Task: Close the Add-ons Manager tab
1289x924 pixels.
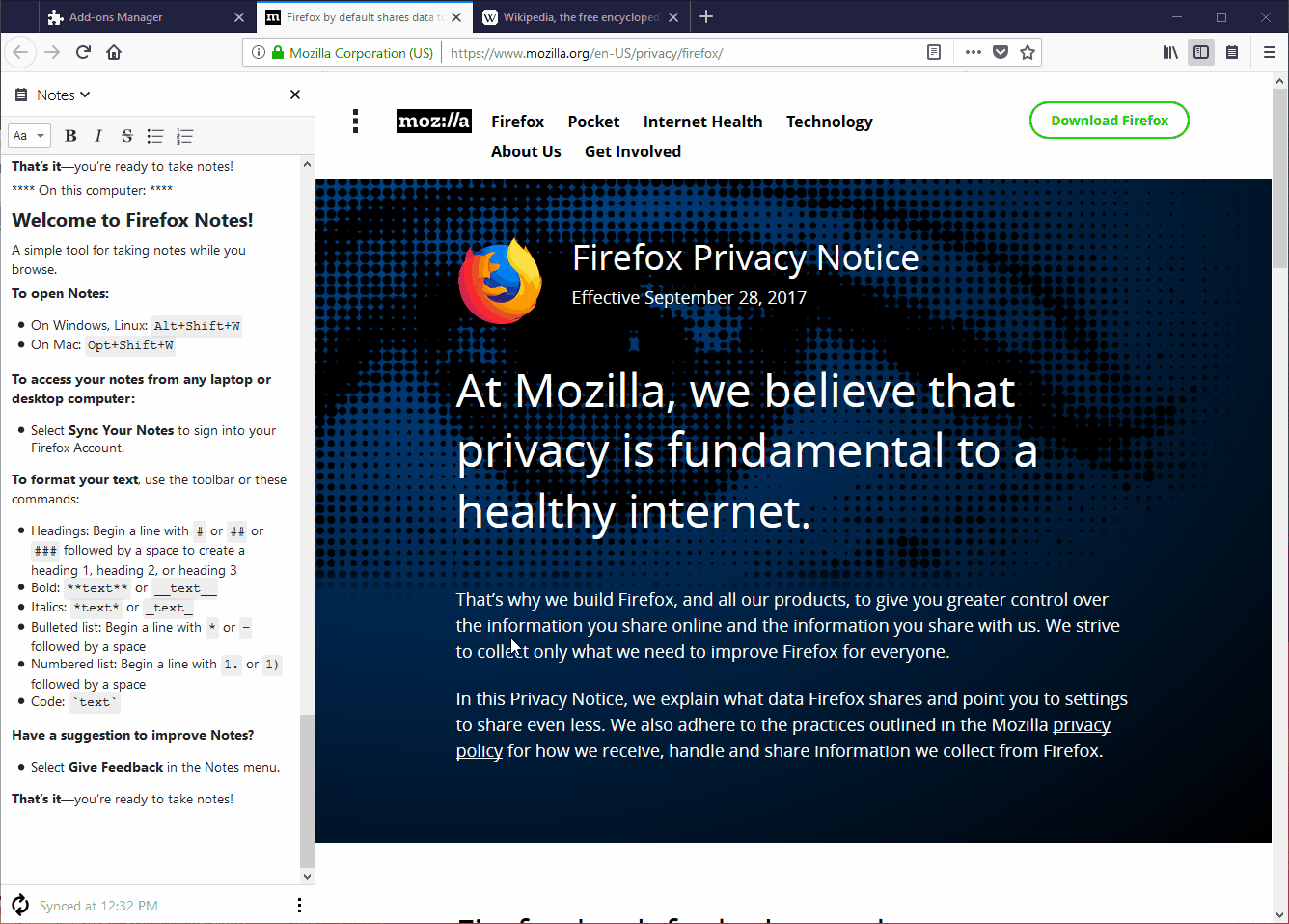Action: (239, 16)
